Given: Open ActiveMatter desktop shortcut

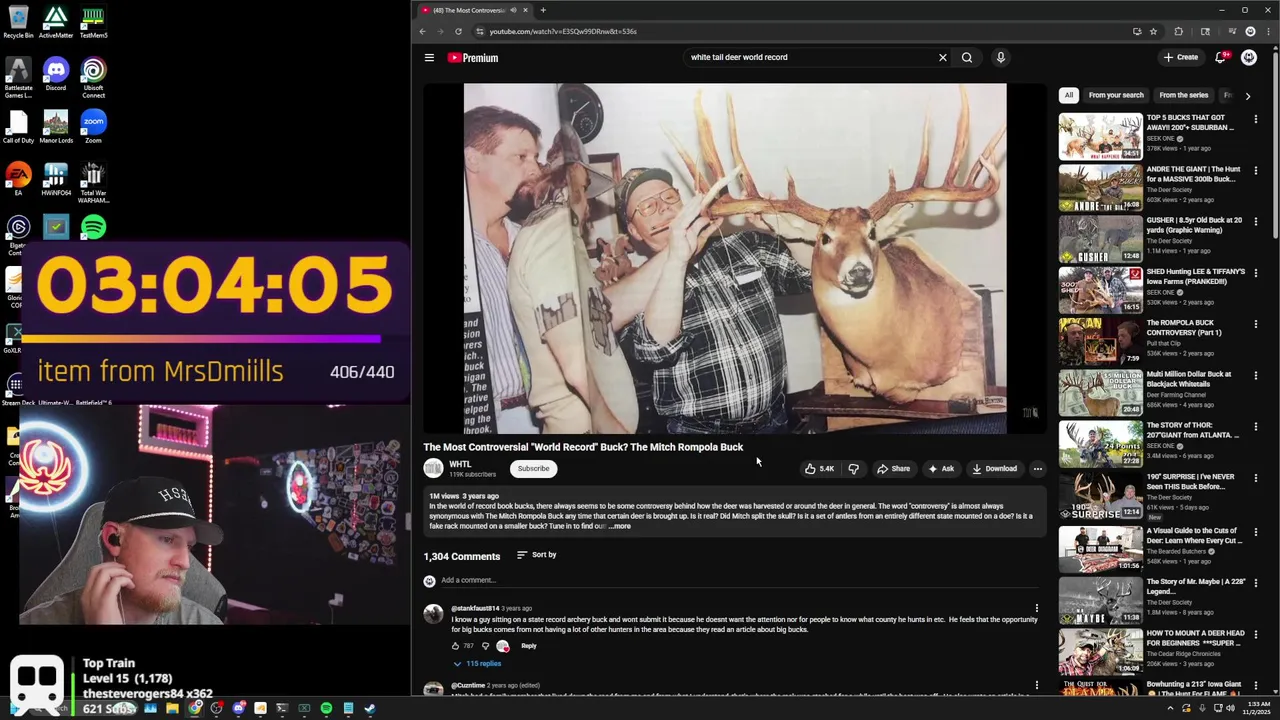Looking at the screenshot, I should [x=56, y=22].
